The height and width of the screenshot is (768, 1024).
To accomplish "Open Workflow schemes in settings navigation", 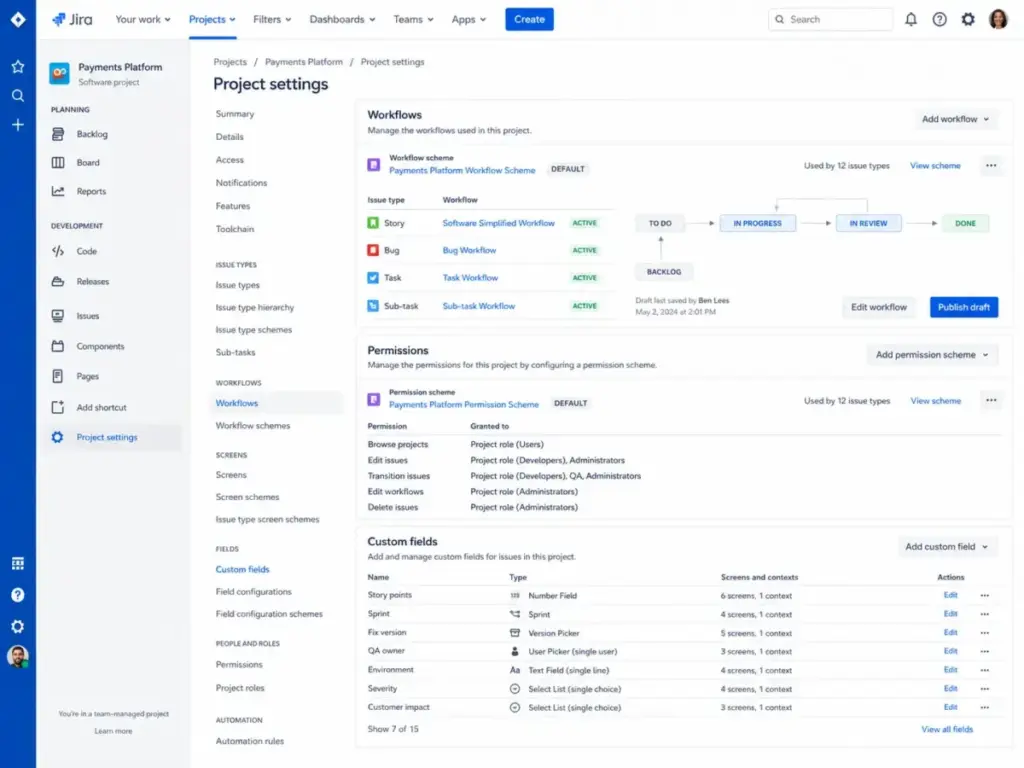I will [253, 426].
